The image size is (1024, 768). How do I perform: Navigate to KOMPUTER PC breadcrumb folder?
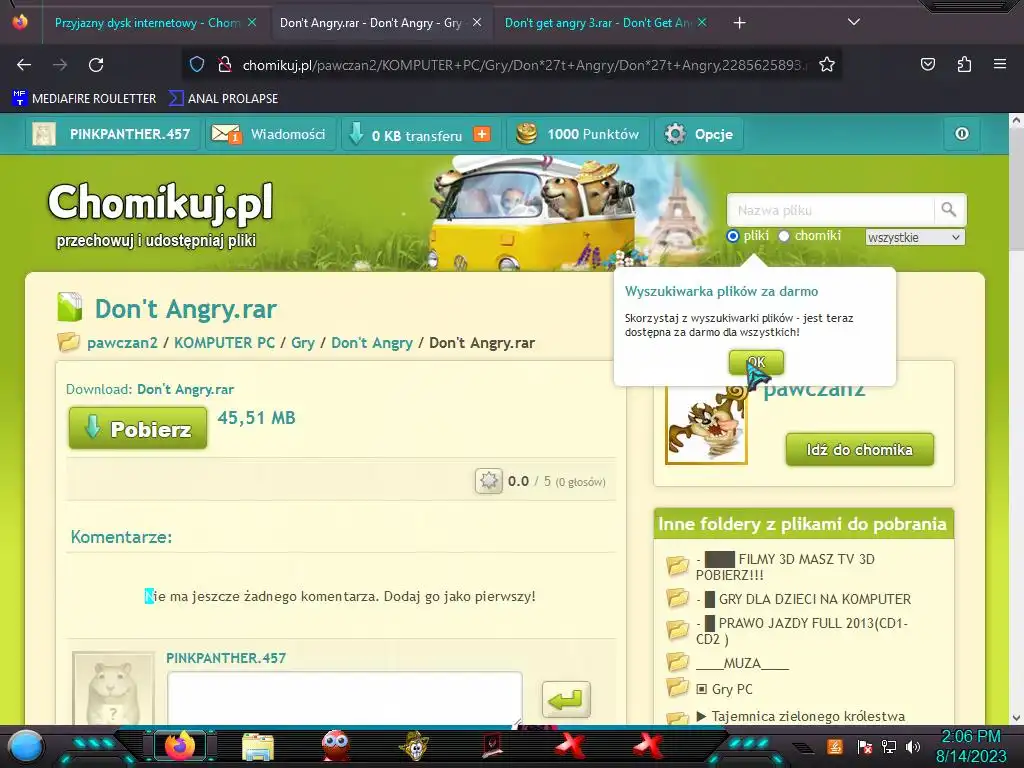[224, 343]
